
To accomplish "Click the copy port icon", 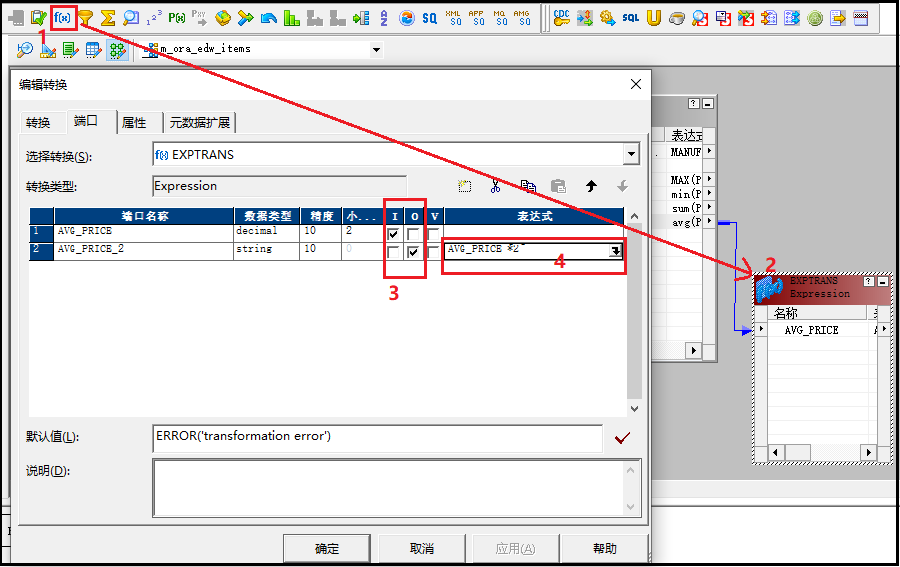I will pyautogui.click(x=528, y=186).
